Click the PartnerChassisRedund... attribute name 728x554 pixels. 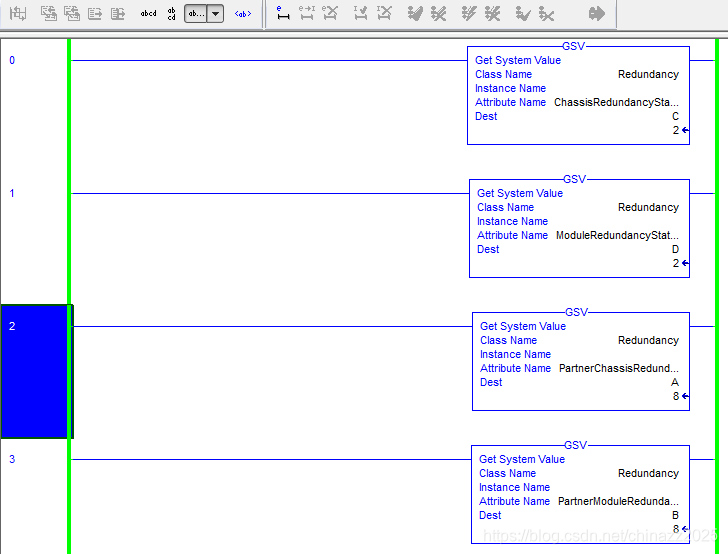point(619,368)
